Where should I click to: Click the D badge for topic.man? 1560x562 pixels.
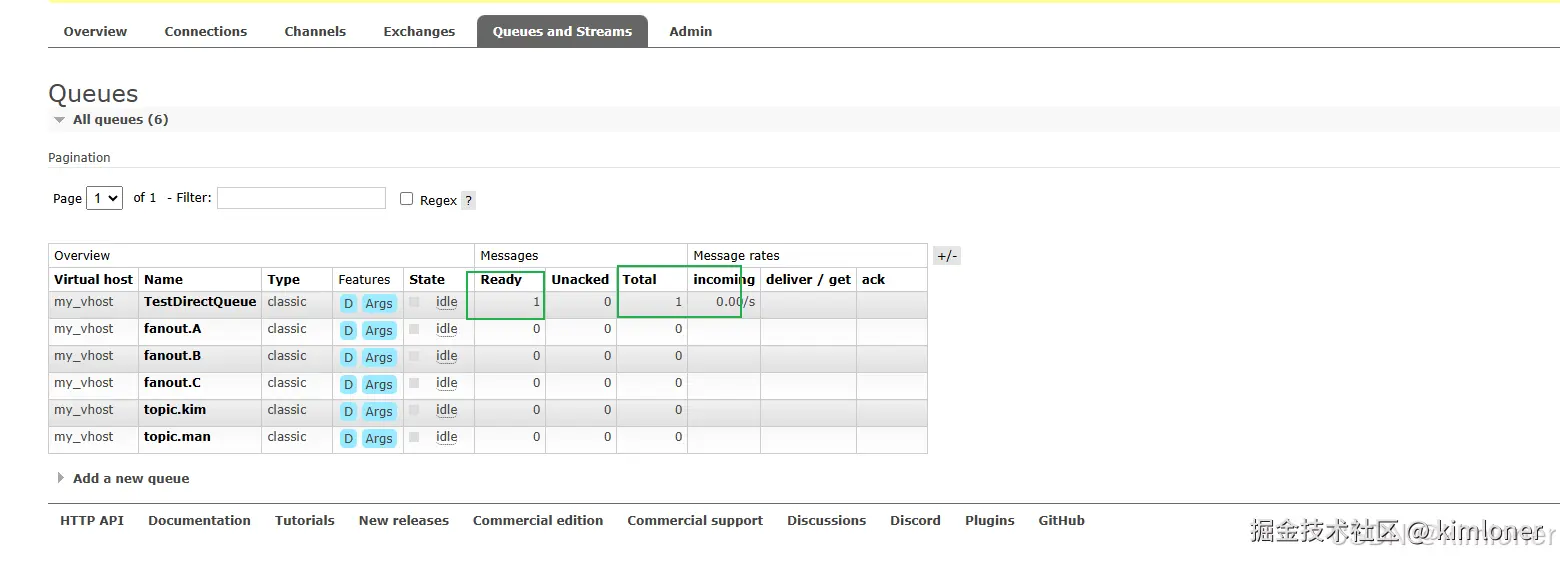(x=348, y=438)
